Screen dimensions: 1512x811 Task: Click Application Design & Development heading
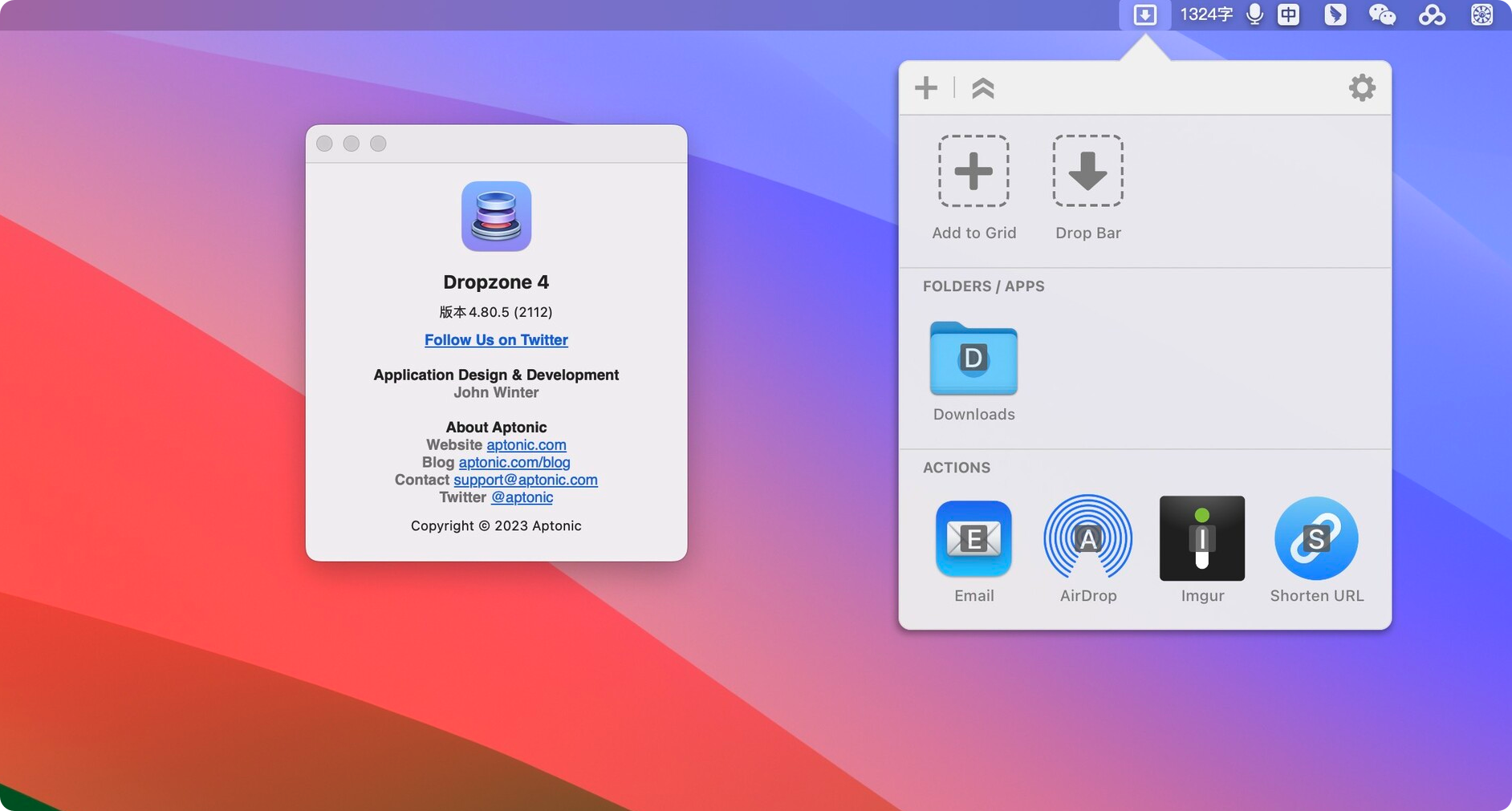click(x=496, y=375)
